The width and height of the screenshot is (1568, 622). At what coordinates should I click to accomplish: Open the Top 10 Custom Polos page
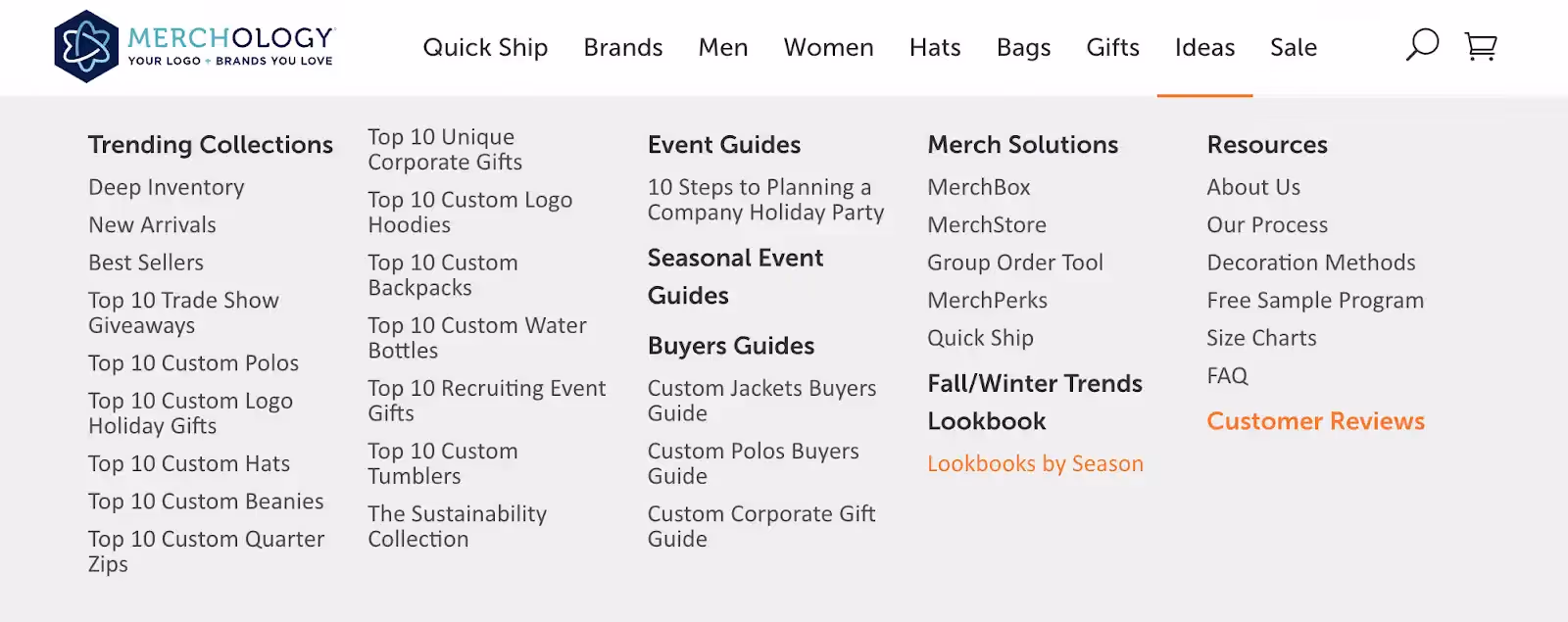(x=192, y=362)
